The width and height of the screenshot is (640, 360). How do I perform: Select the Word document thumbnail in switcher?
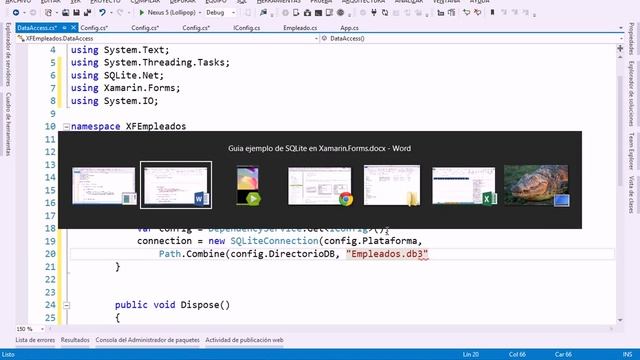176,185
